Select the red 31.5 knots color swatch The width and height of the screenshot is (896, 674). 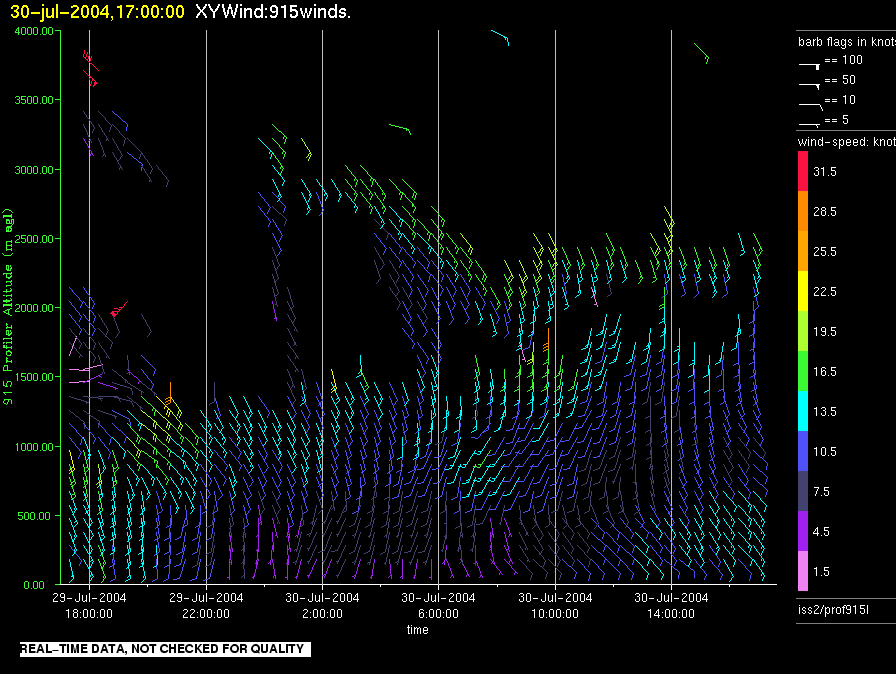click(x=803, y=171)
